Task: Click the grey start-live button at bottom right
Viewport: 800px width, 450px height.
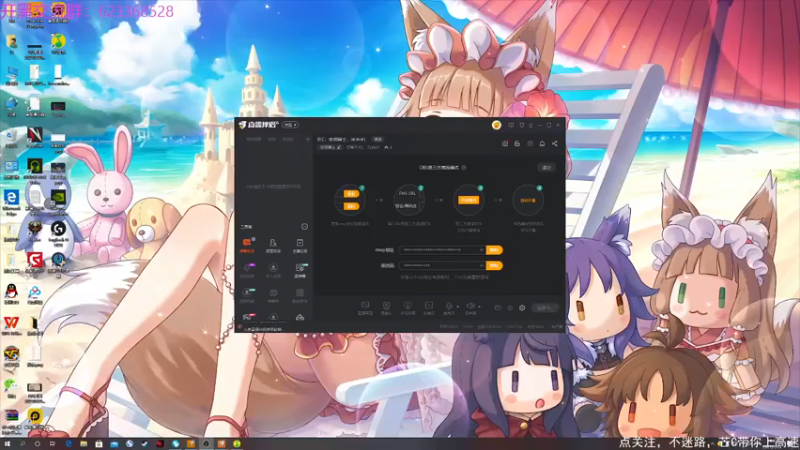Action: click(544, 308)
